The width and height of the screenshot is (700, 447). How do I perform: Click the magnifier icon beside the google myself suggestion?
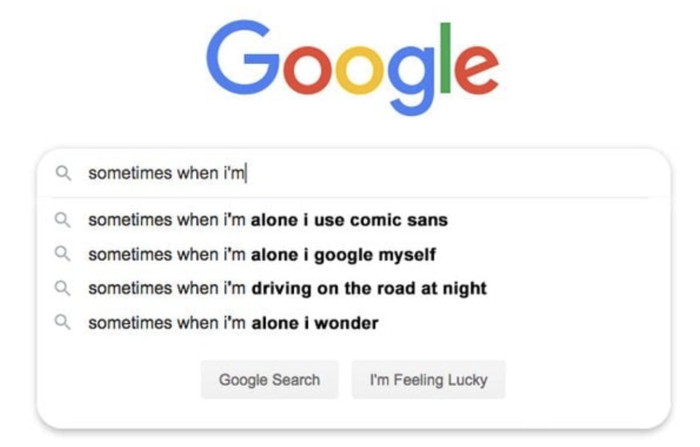pos(62,254)
